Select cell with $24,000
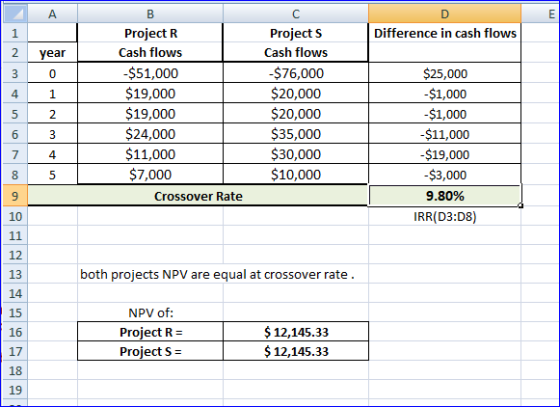 coord(150,134)
